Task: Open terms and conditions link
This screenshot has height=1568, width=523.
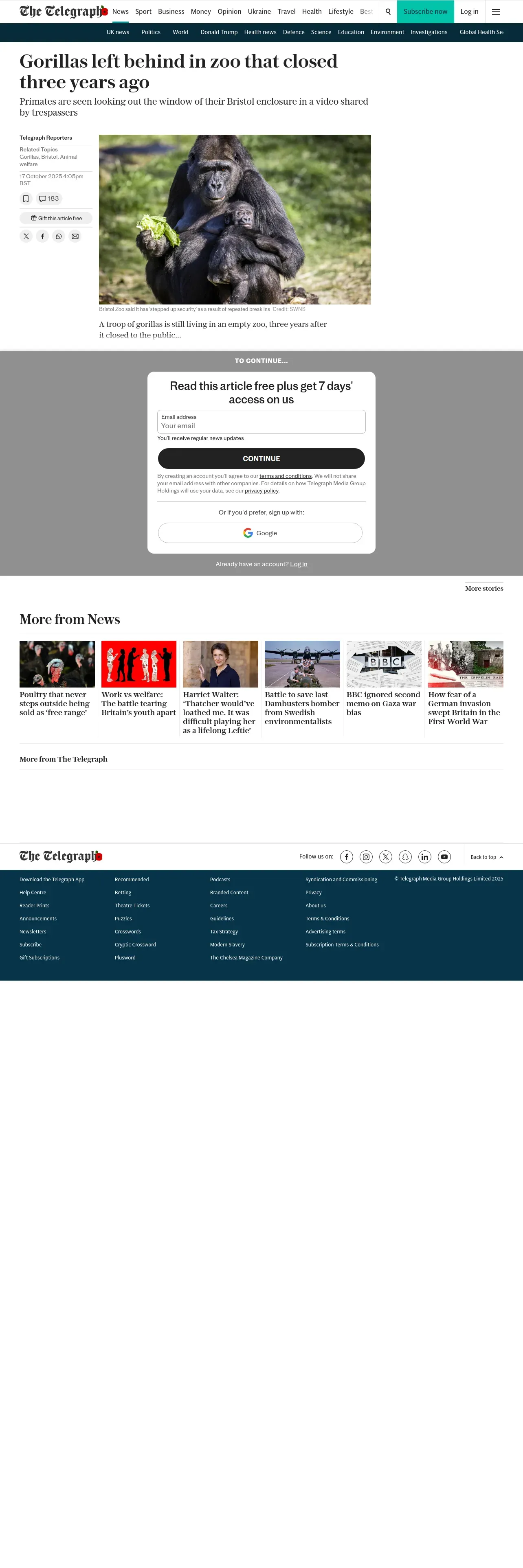Action: pos(286,476)
